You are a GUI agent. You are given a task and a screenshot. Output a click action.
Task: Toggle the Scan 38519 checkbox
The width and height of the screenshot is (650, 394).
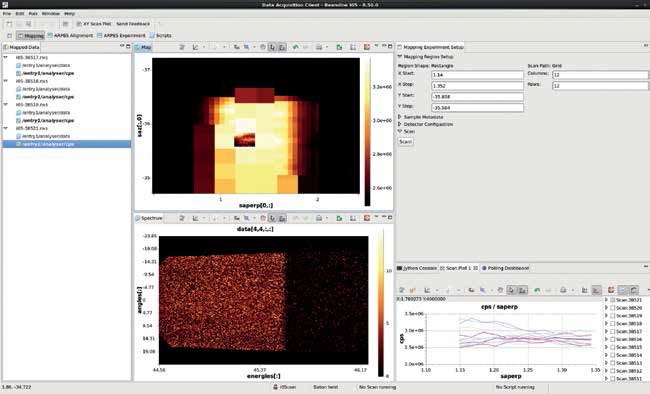(x=613, y=316)
